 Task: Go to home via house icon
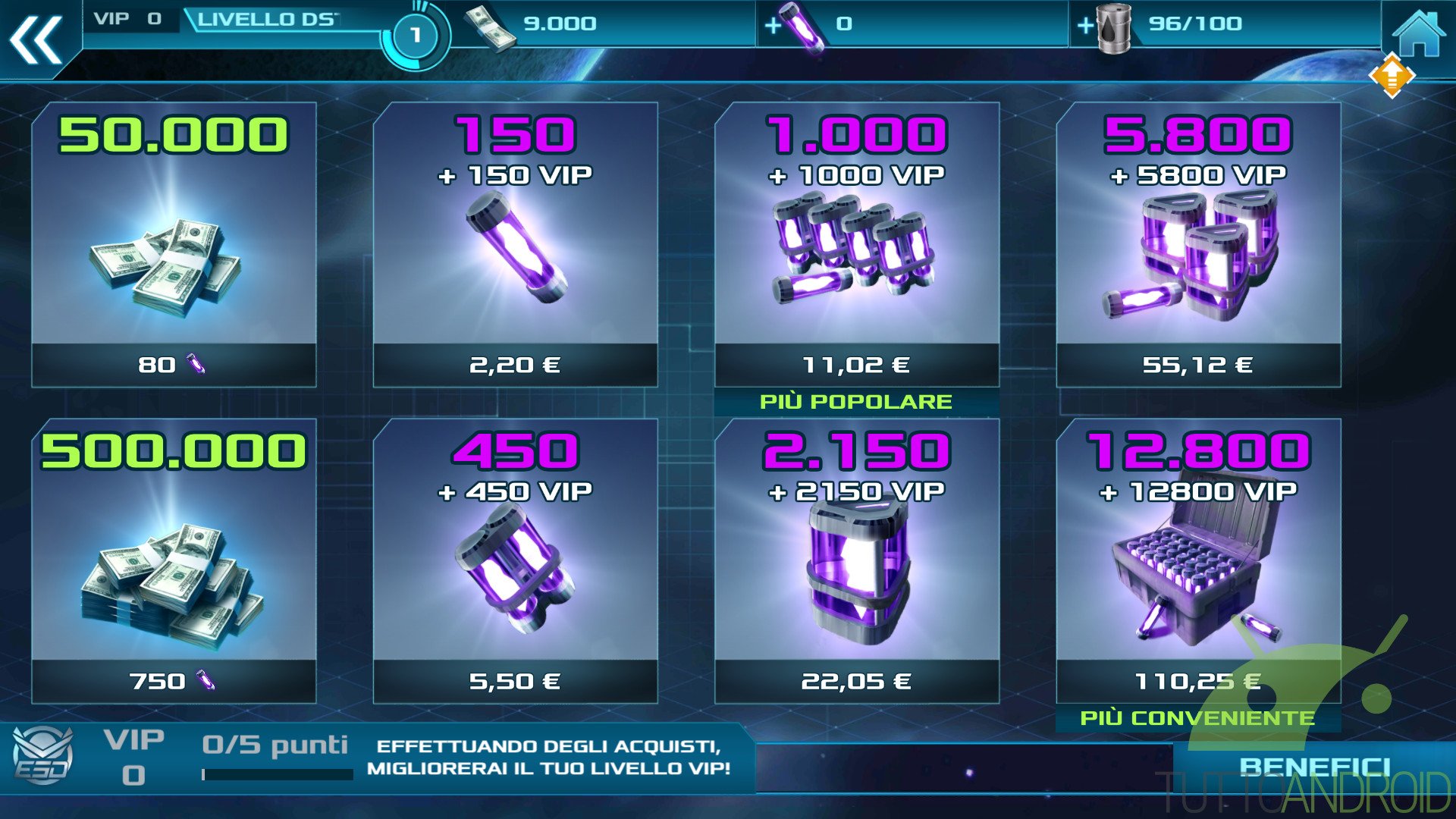(x=1418, y=33)
